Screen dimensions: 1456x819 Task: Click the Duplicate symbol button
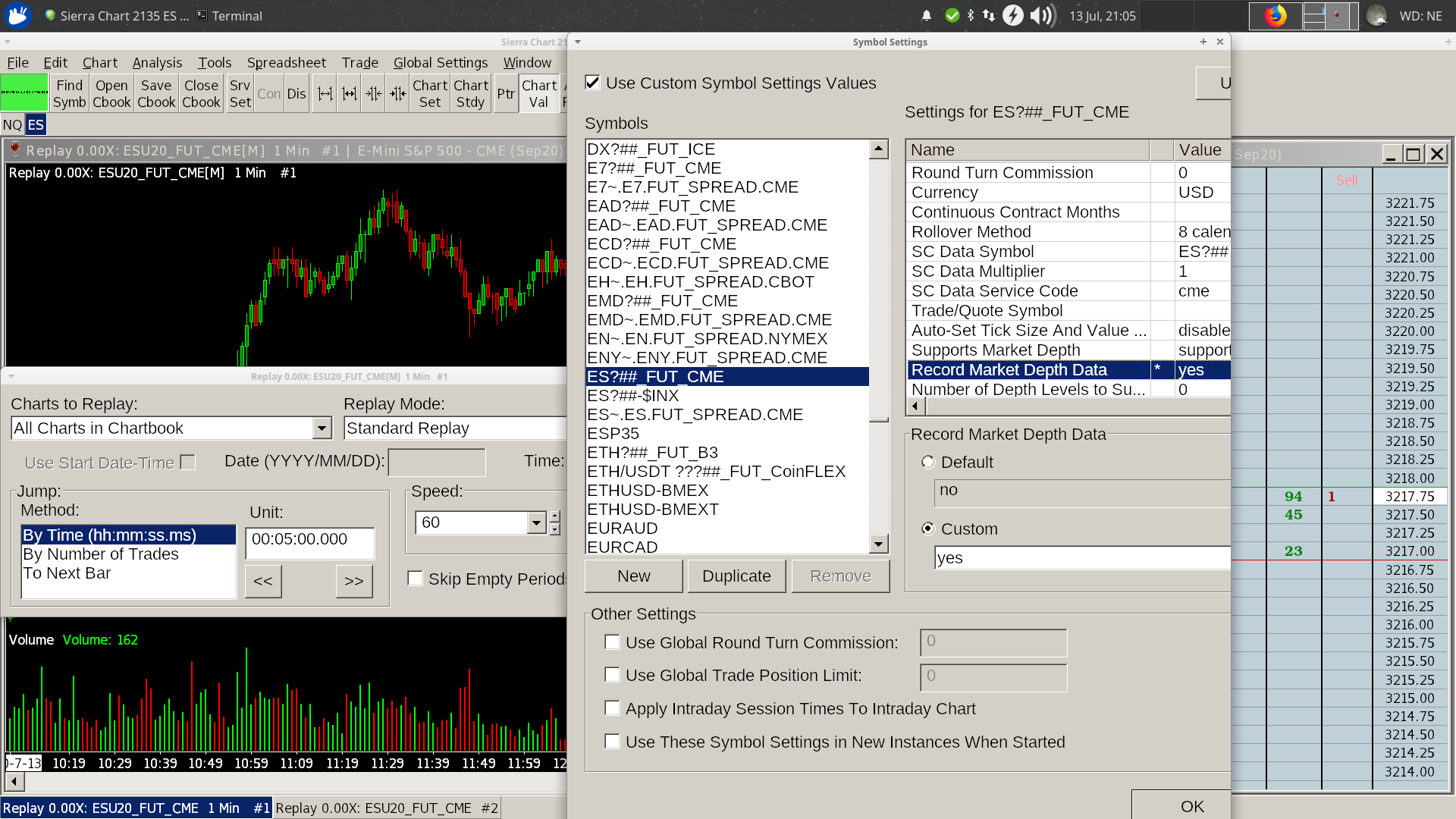736,576
